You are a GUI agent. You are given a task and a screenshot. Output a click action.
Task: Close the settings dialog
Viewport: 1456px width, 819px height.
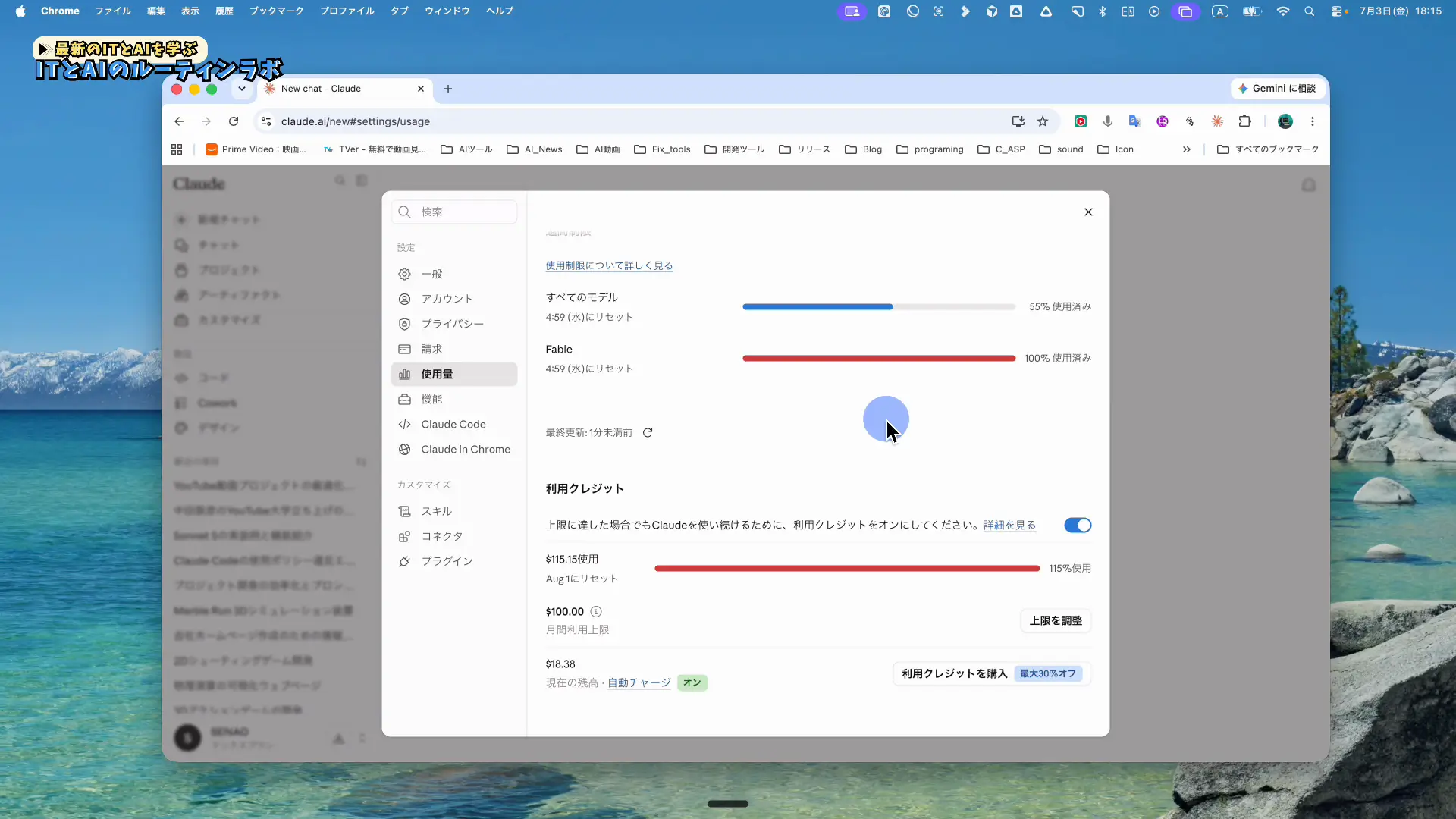point(1088,212)
